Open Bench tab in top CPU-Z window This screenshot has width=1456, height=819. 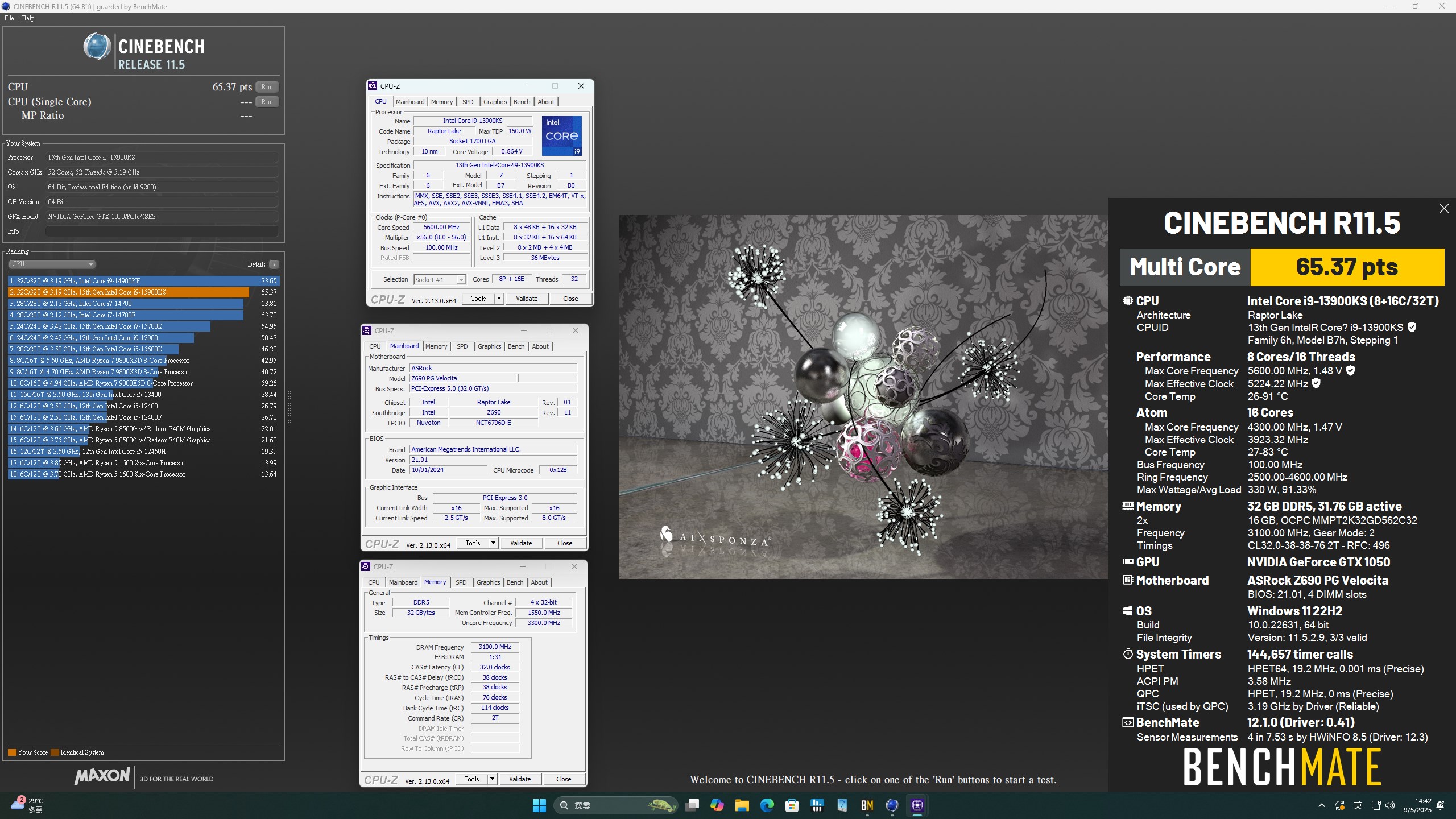pyautogui.click(x=522, y=102)
